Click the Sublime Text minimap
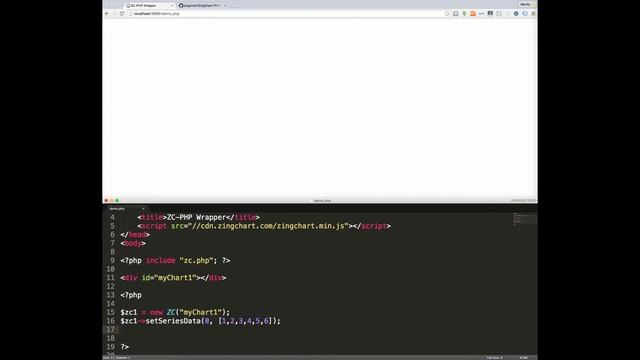This screenshot has width=640, height=360. pyautogui.click(x=524, y=219)
